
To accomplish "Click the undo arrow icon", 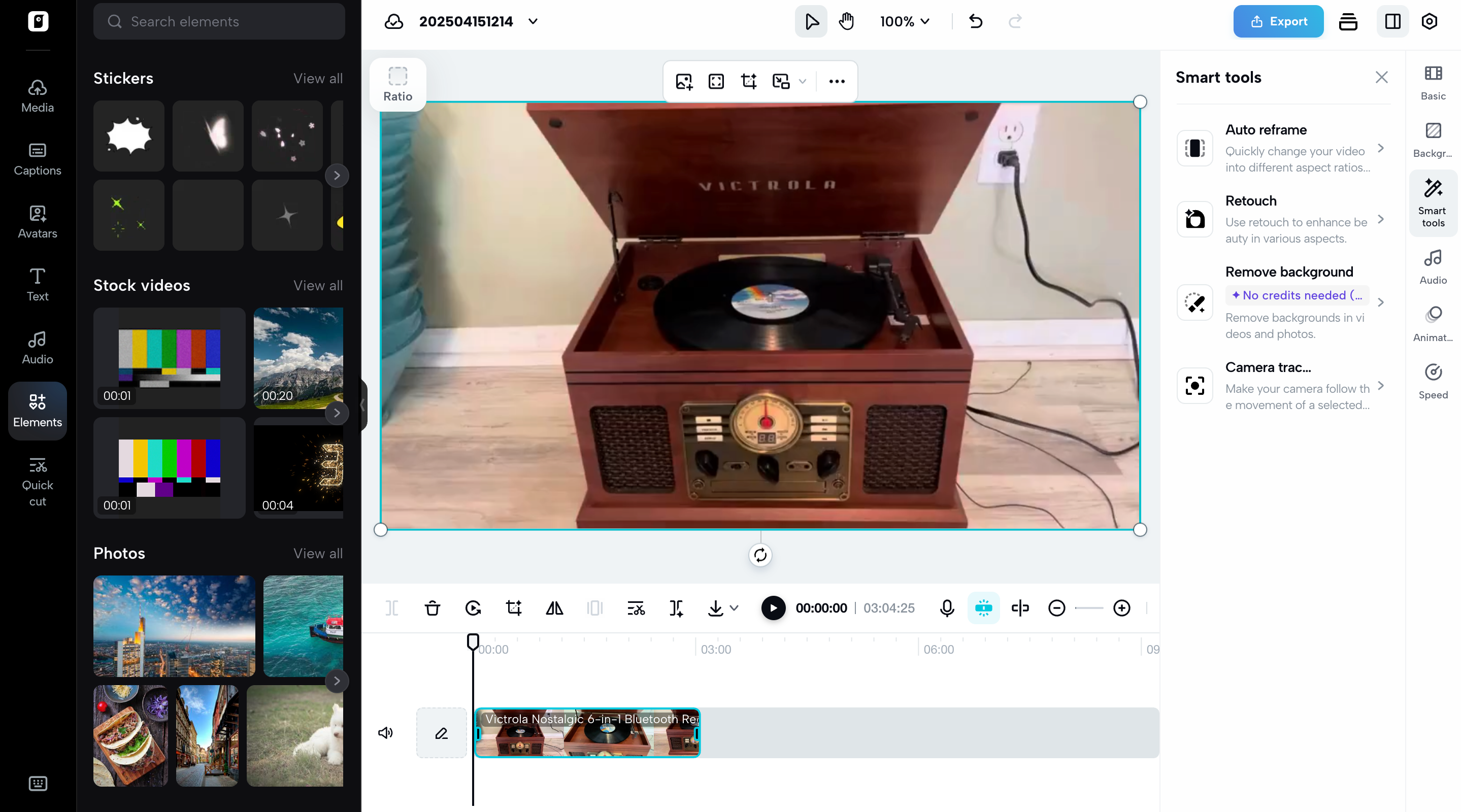I will [976, 21].
